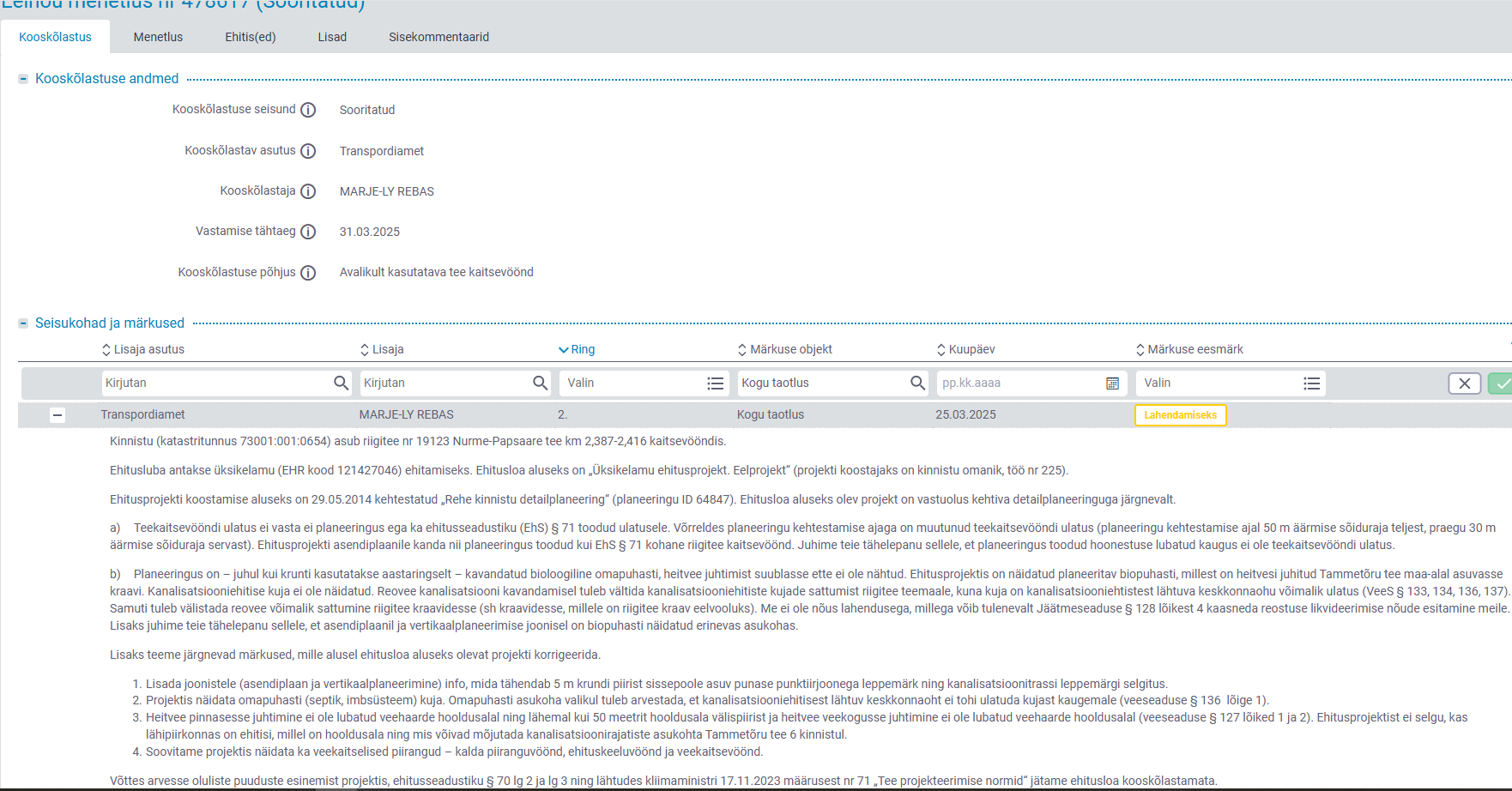Select Kogu taotlus cell in the row
Viewport: 1512px width, 791px height.
(x=771, y=414)
